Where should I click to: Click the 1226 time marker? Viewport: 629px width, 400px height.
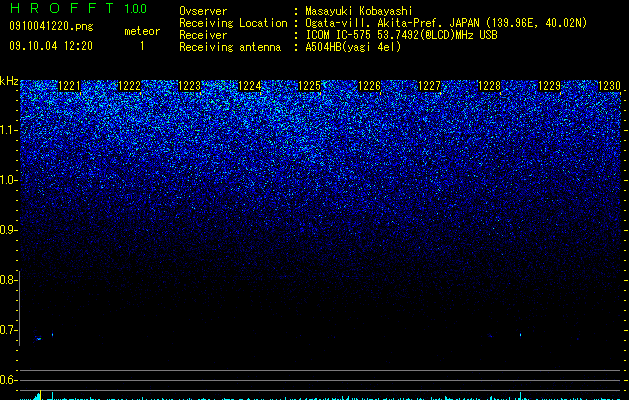pos(369,86)
